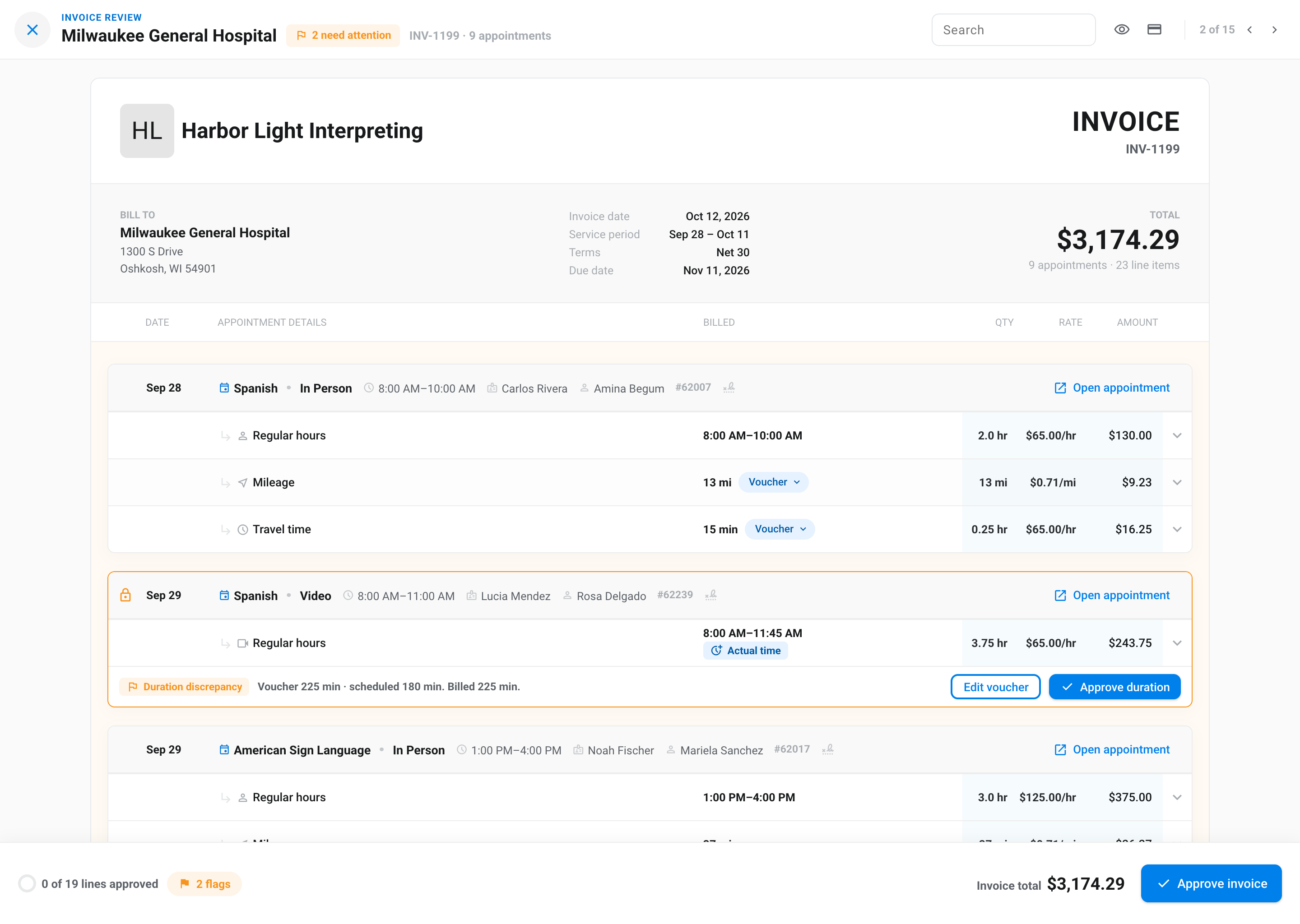
Task: Expand the $243.75 Regular hours line
Action: point(1177,643)
